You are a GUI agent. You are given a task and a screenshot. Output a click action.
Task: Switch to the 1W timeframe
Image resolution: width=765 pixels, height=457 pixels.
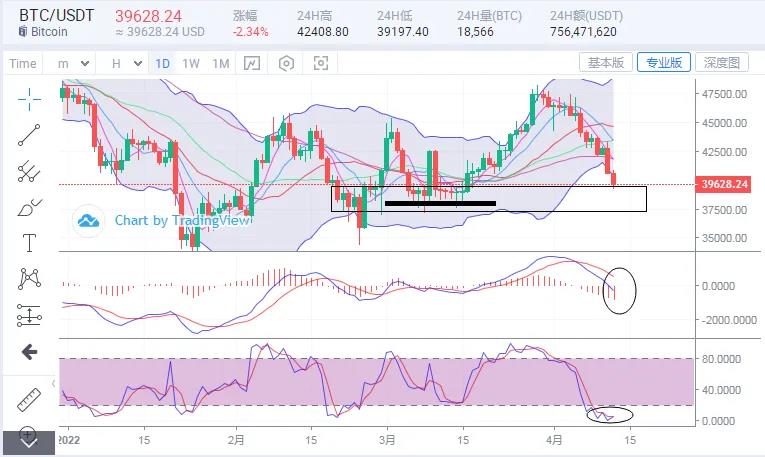tap(191, 64)
